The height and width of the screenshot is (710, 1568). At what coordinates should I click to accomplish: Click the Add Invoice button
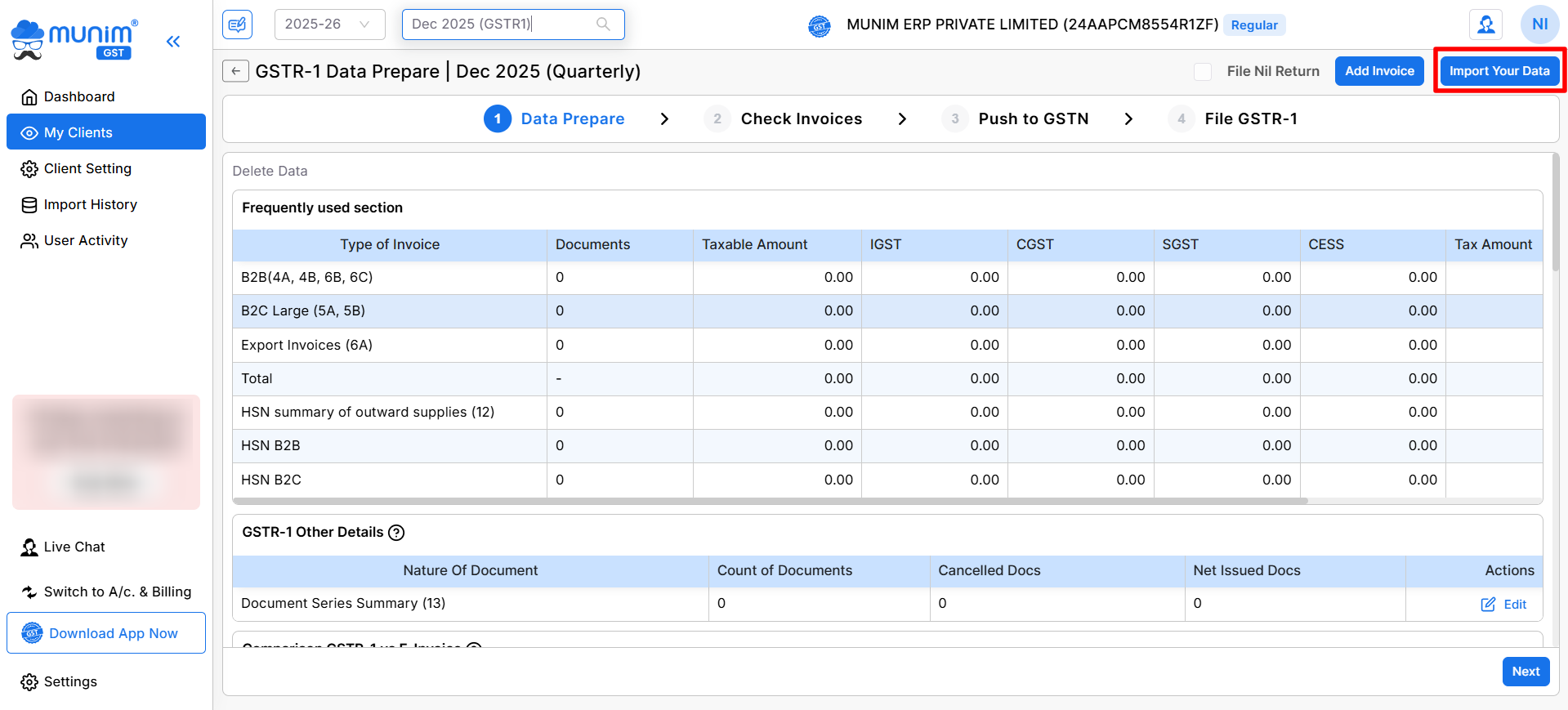1379,71
